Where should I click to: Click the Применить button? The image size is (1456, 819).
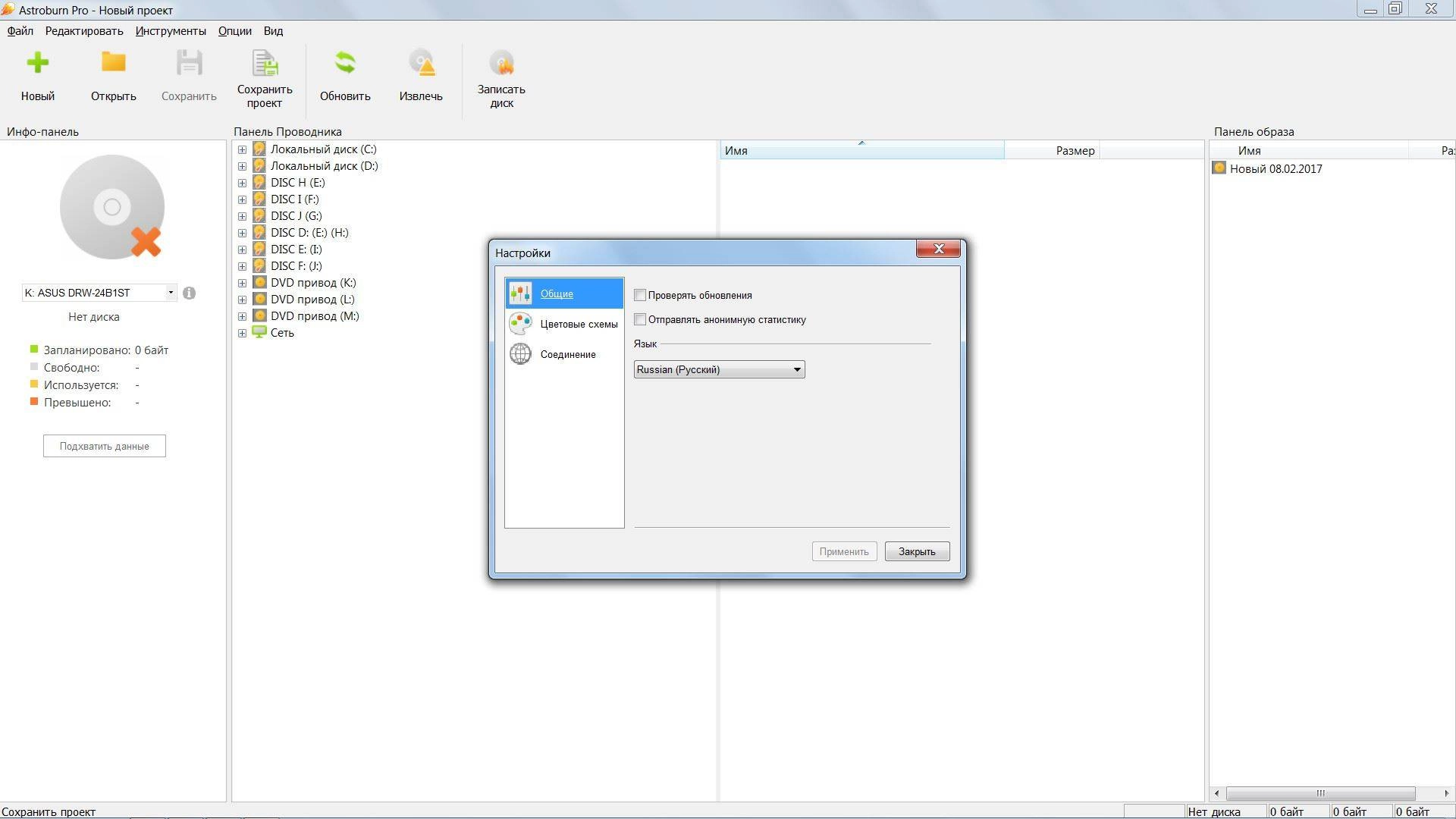[x=844, y=551]
